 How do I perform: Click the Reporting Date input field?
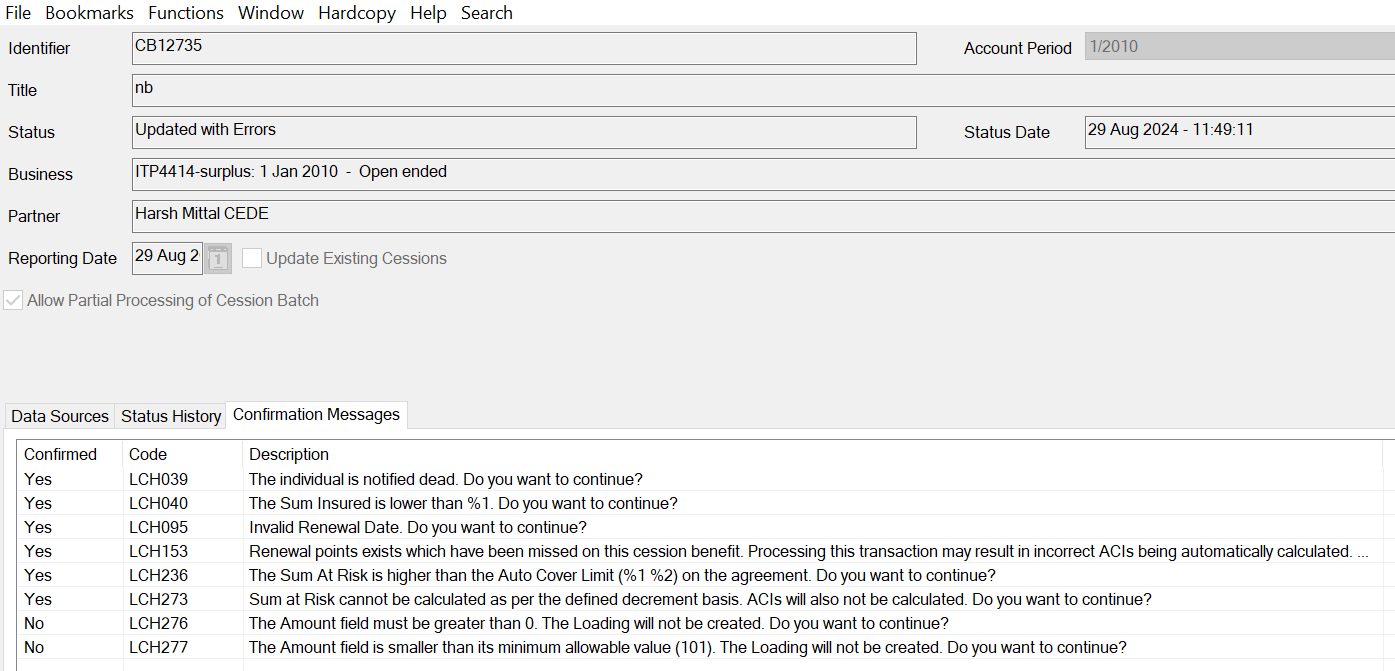(x=166, y=258)
